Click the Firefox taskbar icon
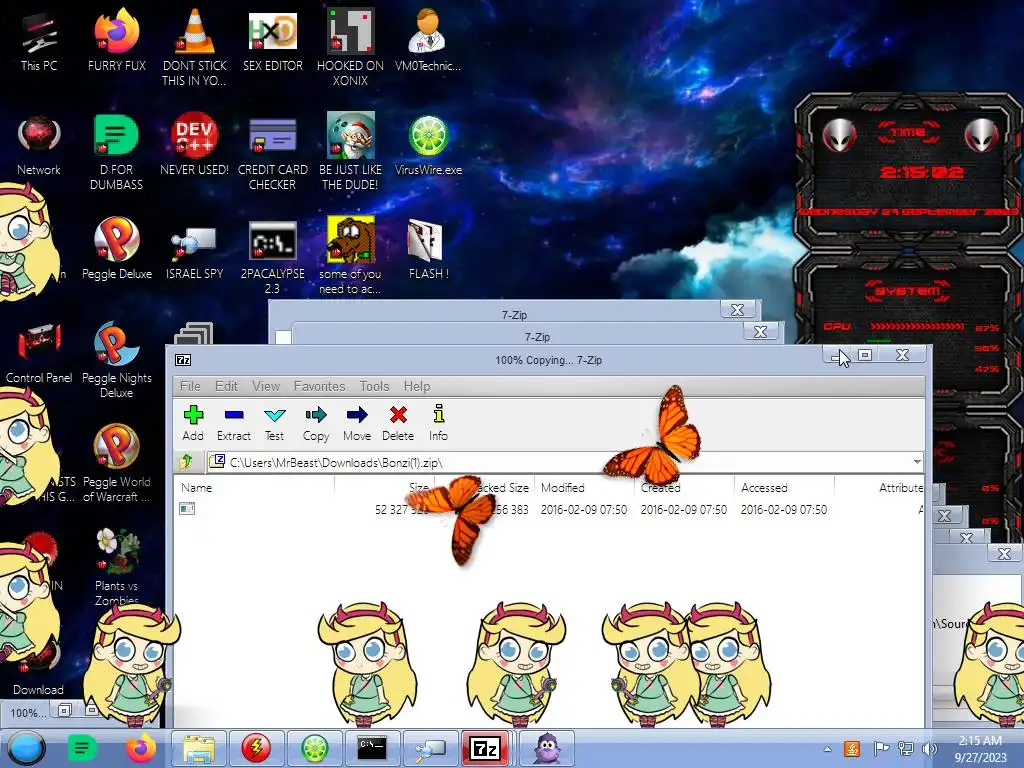1024x768 pixels. (x=141, y=748)
